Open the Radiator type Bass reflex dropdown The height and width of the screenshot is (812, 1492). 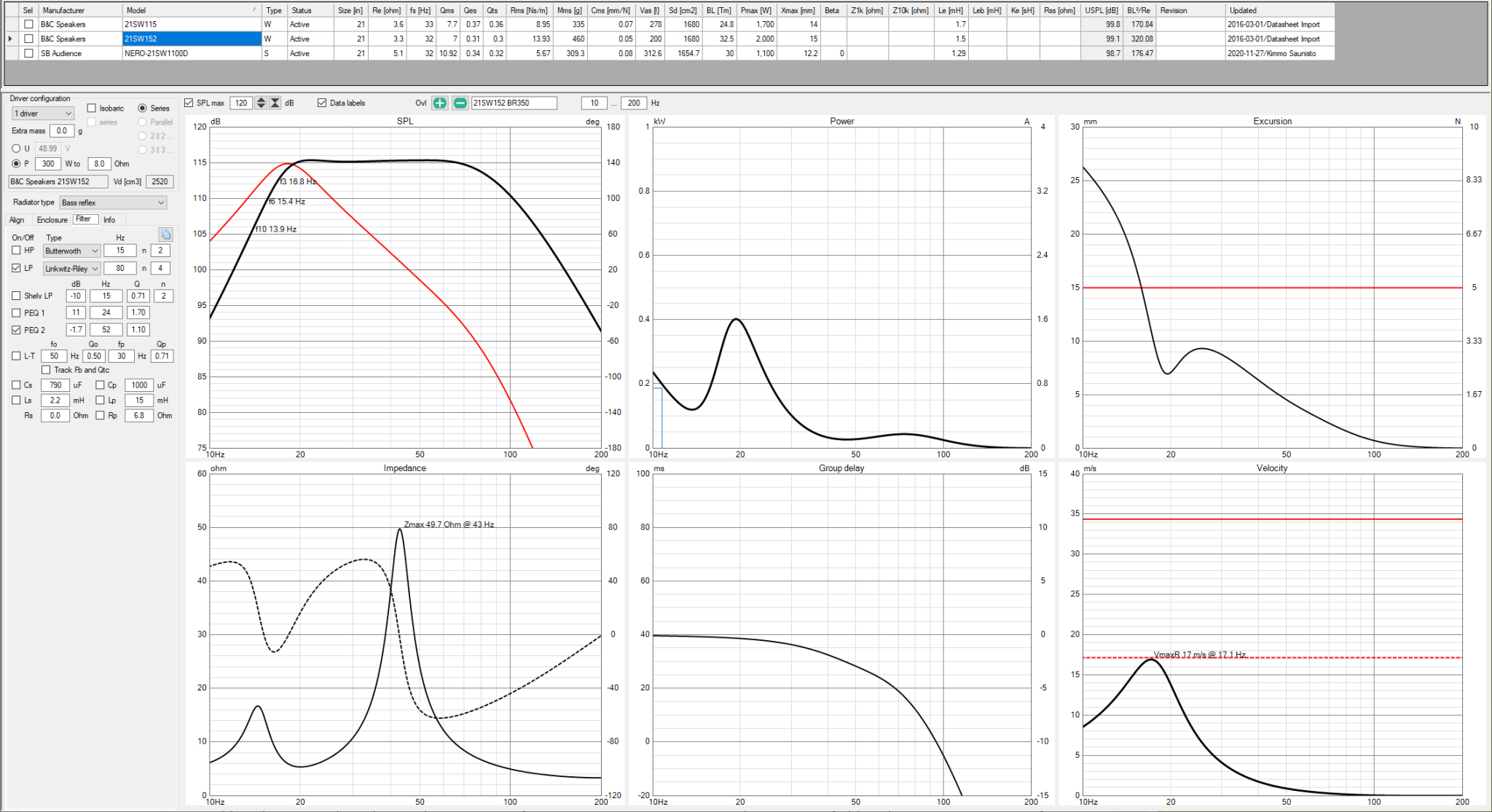(x=113, y=202)
